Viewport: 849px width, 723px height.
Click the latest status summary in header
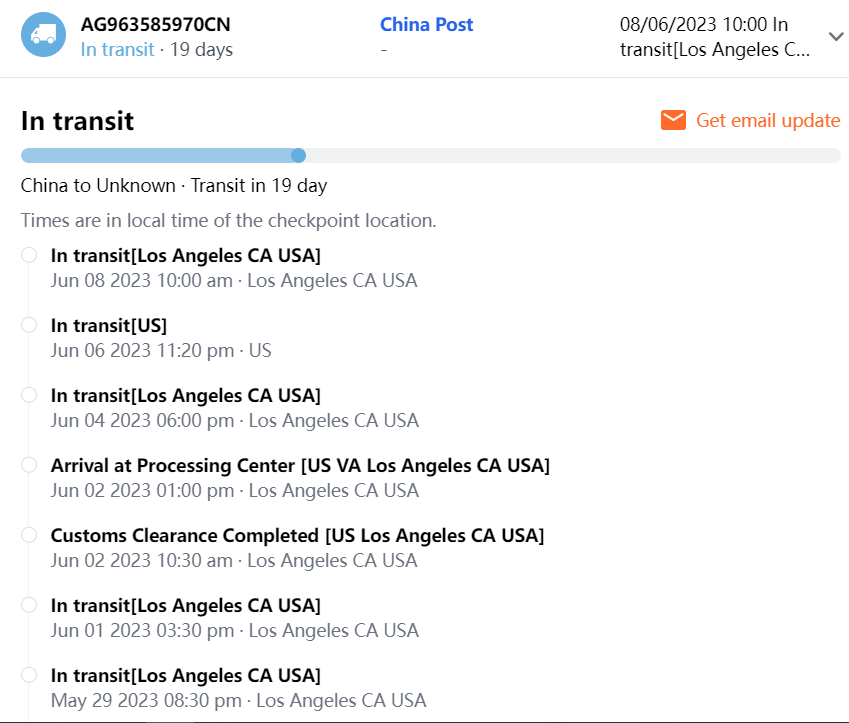[715, 37]
